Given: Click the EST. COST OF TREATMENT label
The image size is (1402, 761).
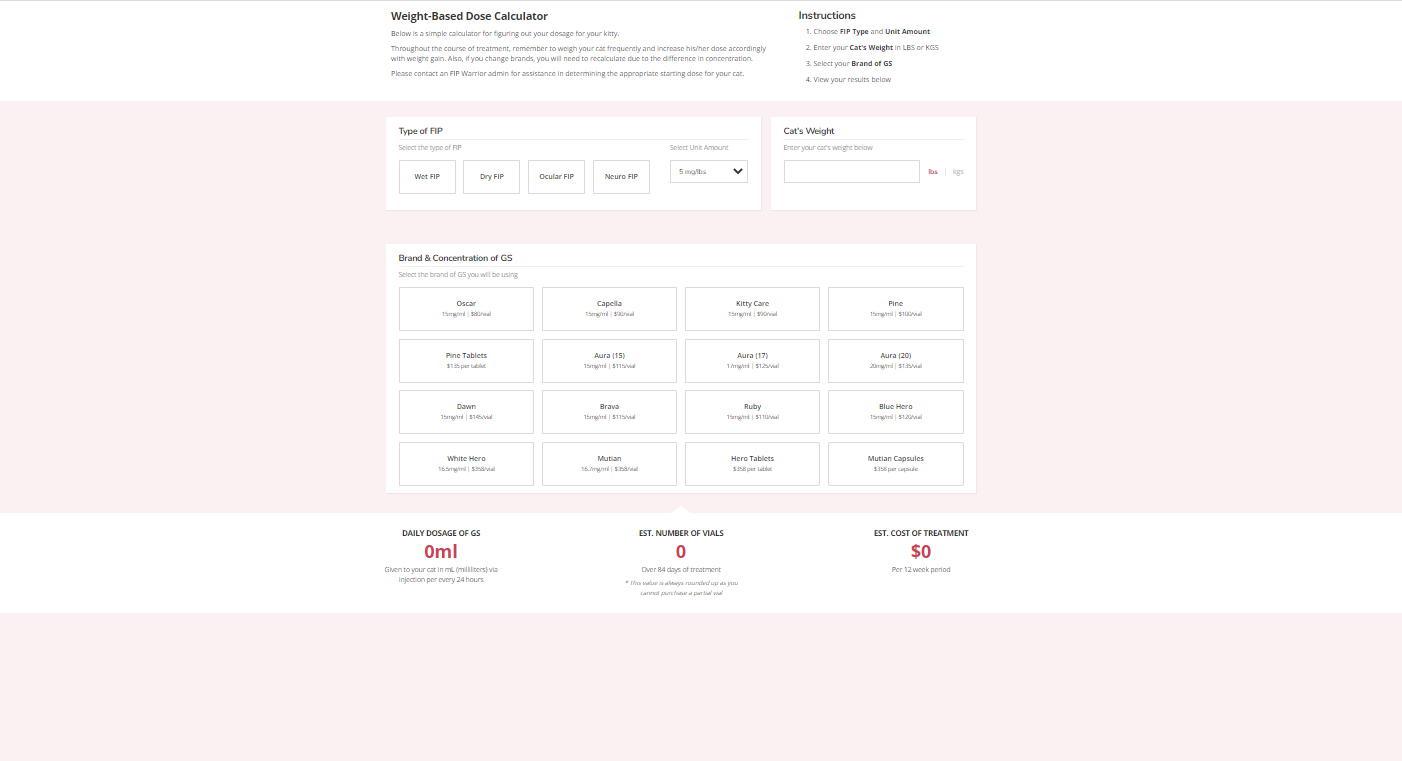Looking at the screenshot, I should (921, 533).
